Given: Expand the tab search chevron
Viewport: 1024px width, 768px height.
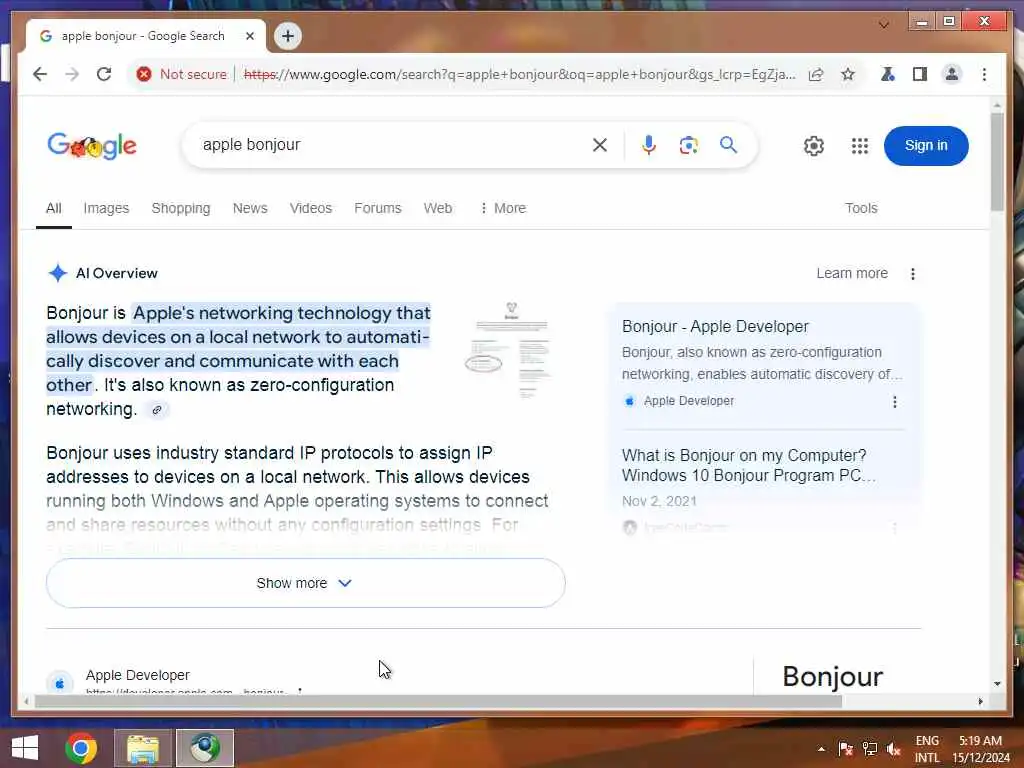Looking at the screenshot, I should pyautogui.click(x=884, y=25).
